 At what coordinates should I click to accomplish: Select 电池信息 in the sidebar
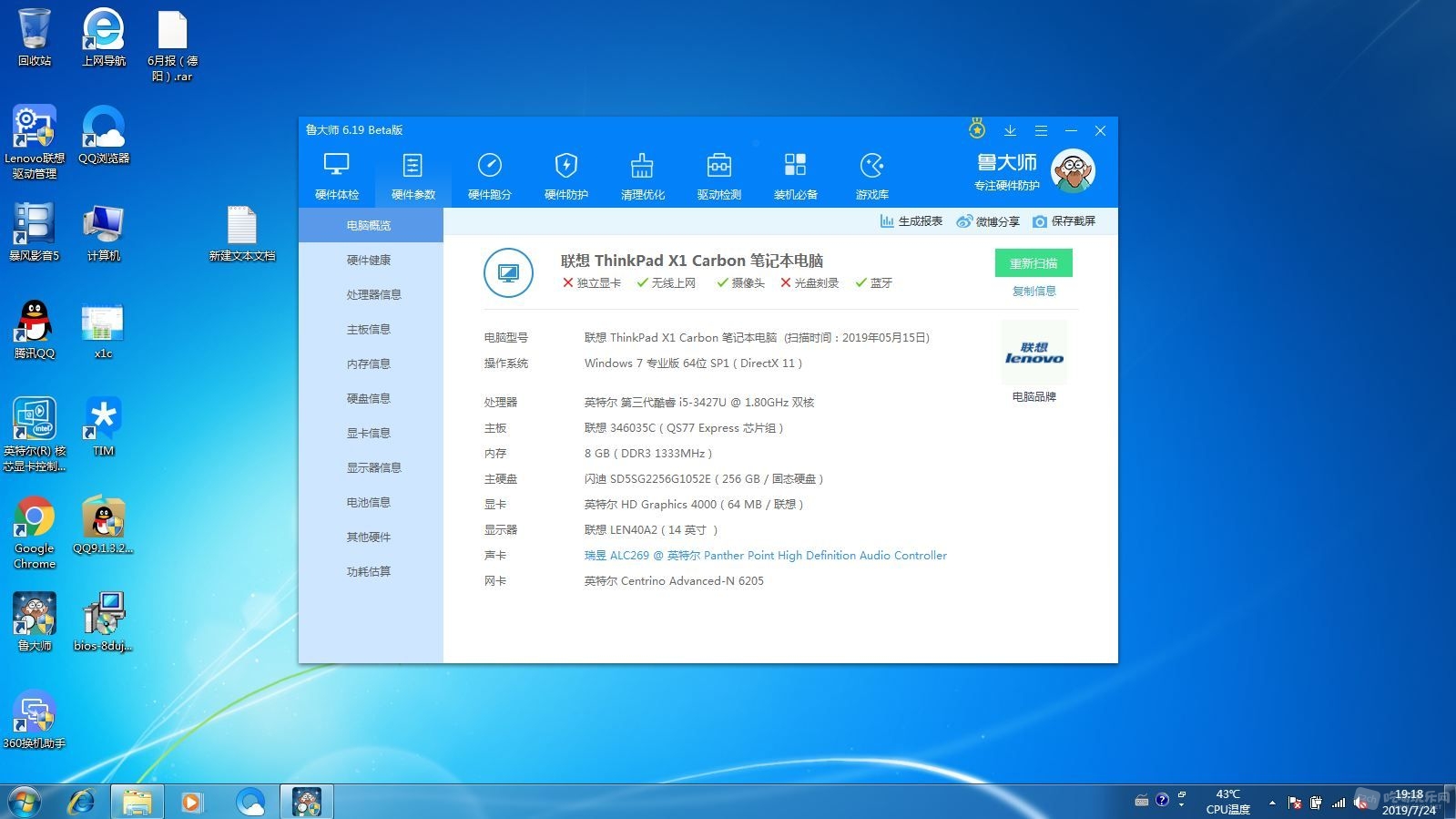(371, 502)
